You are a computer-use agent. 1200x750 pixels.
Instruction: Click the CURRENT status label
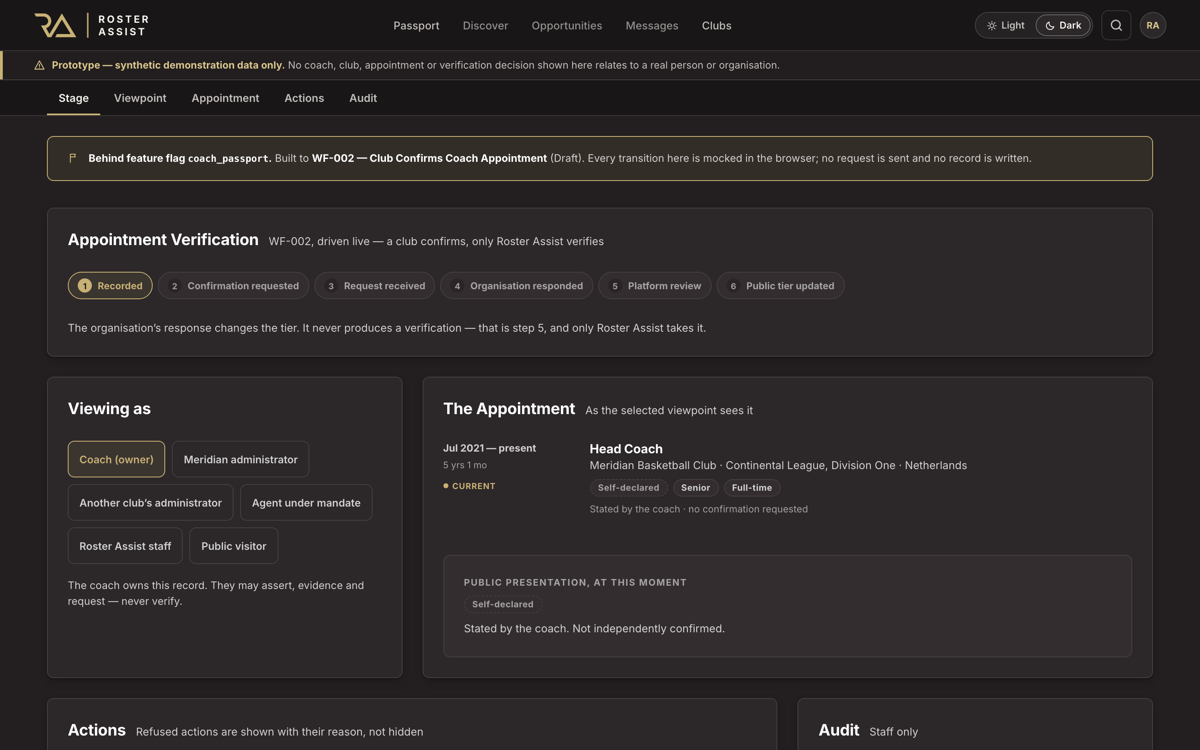(469, 486)
